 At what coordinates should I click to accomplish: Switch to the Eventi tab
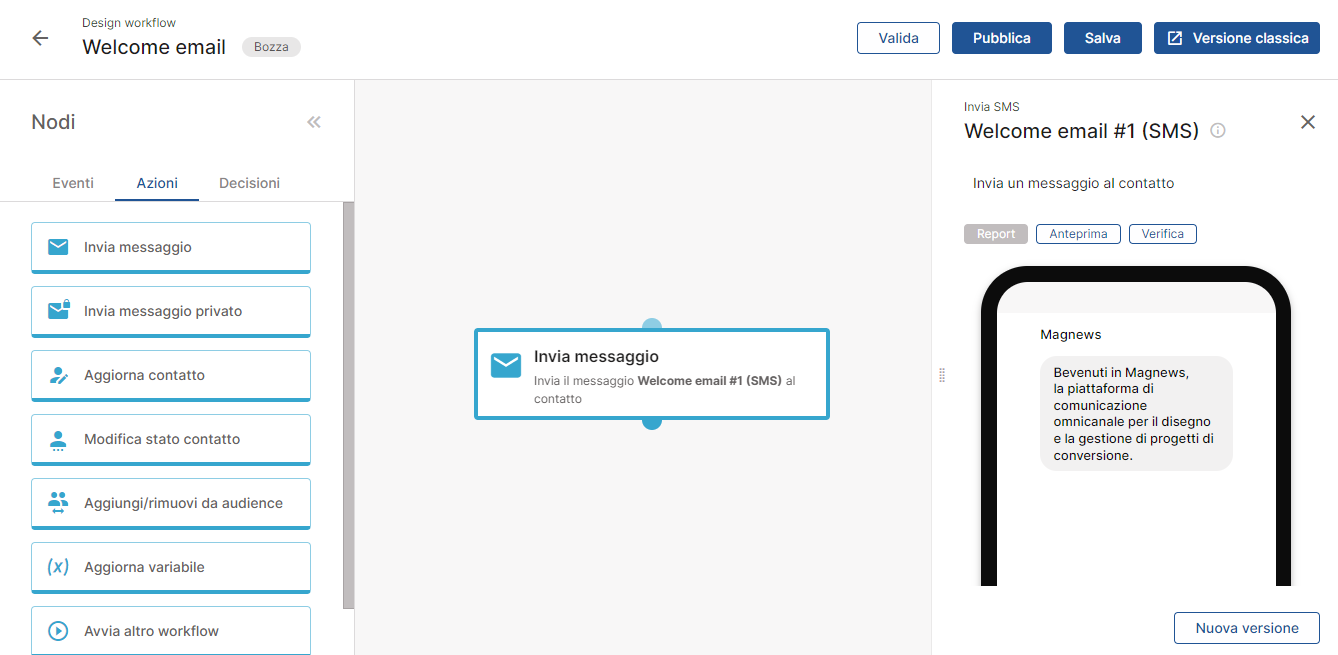click(x=73, y=183)
